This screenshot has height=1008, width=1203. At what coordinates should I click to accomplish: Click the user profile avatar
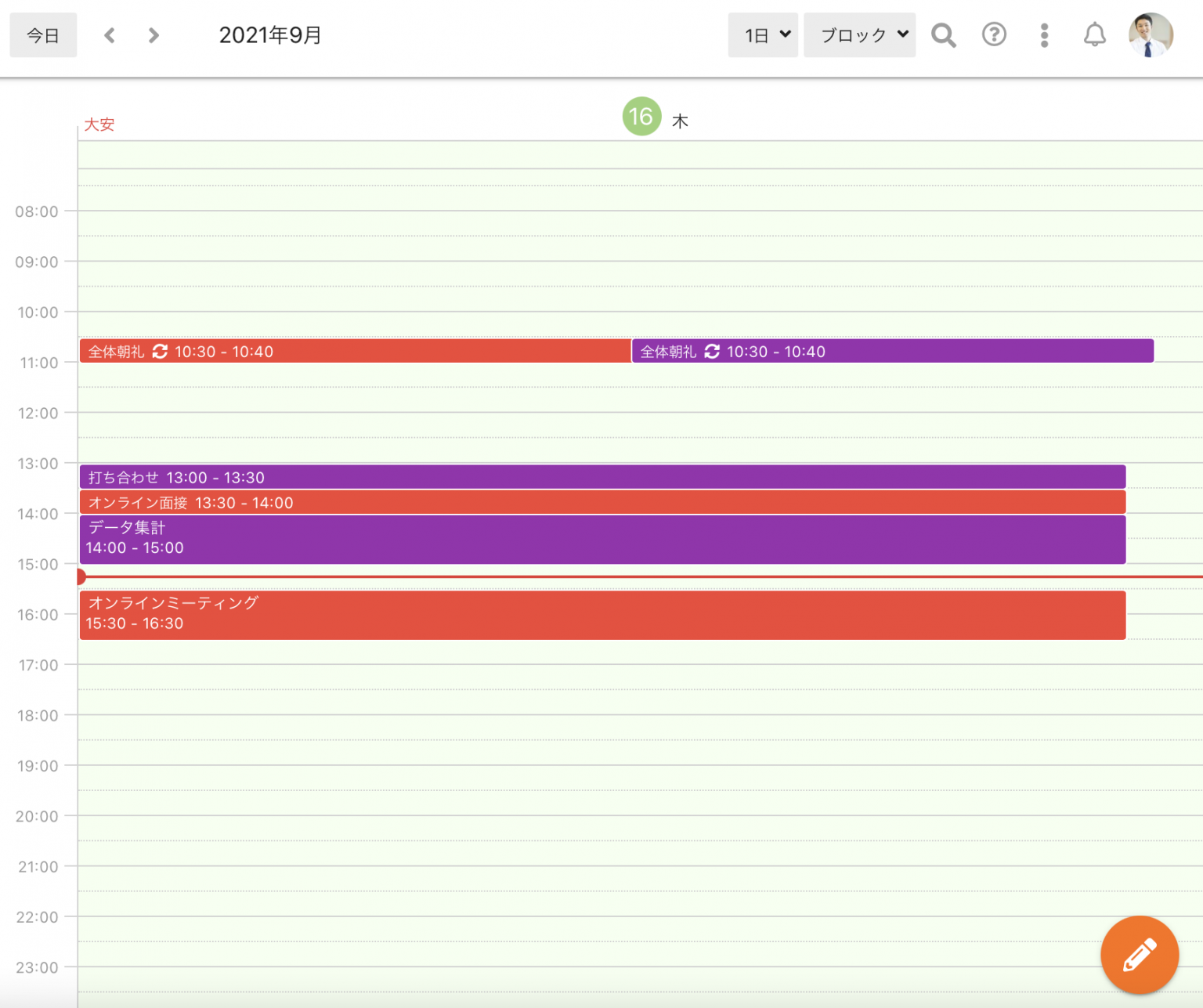click(1150, 35)
